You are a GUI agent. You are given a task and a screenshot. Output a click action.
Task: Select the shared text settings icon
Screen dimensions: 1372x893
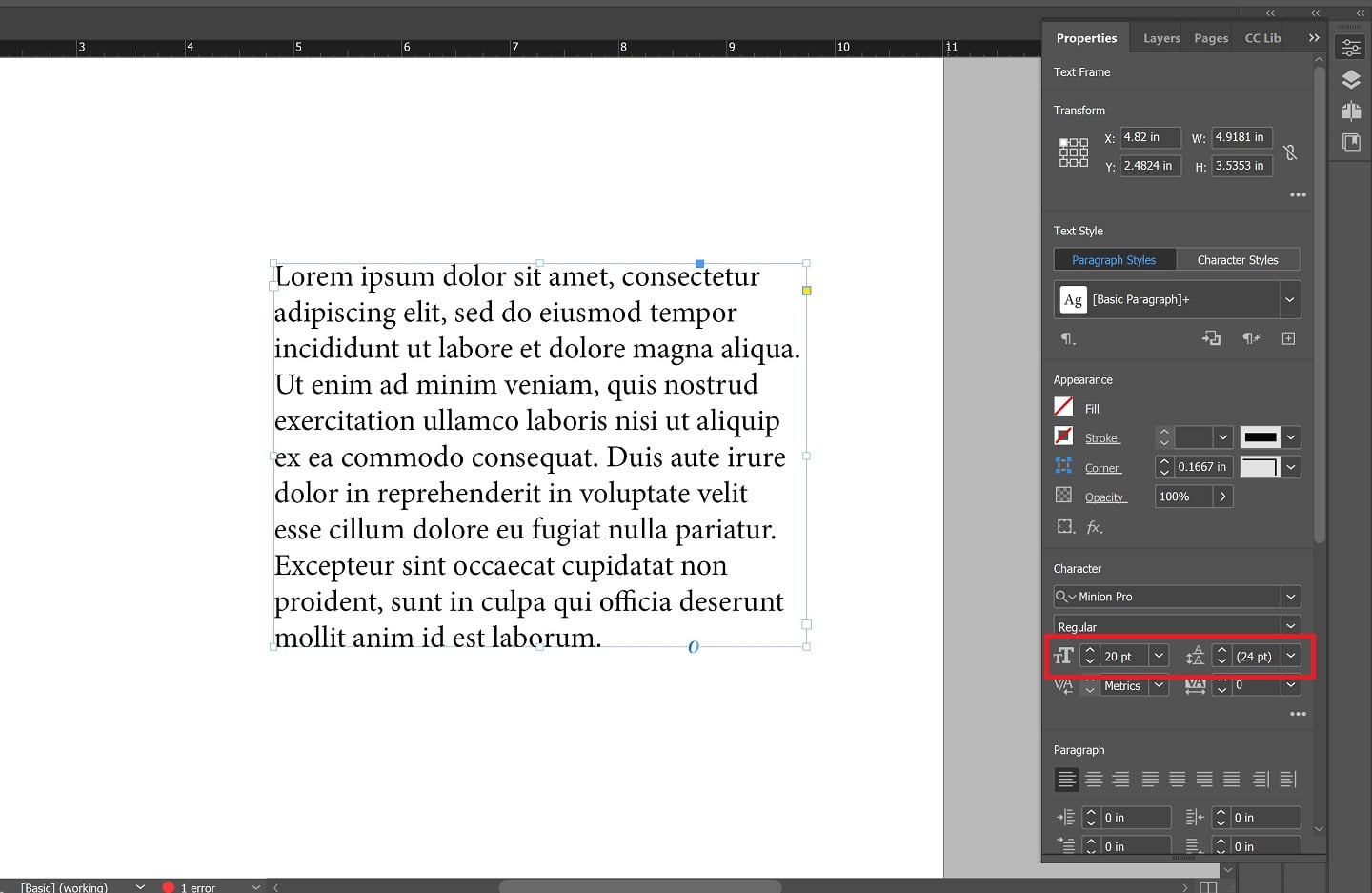[x=1211, y=338]
